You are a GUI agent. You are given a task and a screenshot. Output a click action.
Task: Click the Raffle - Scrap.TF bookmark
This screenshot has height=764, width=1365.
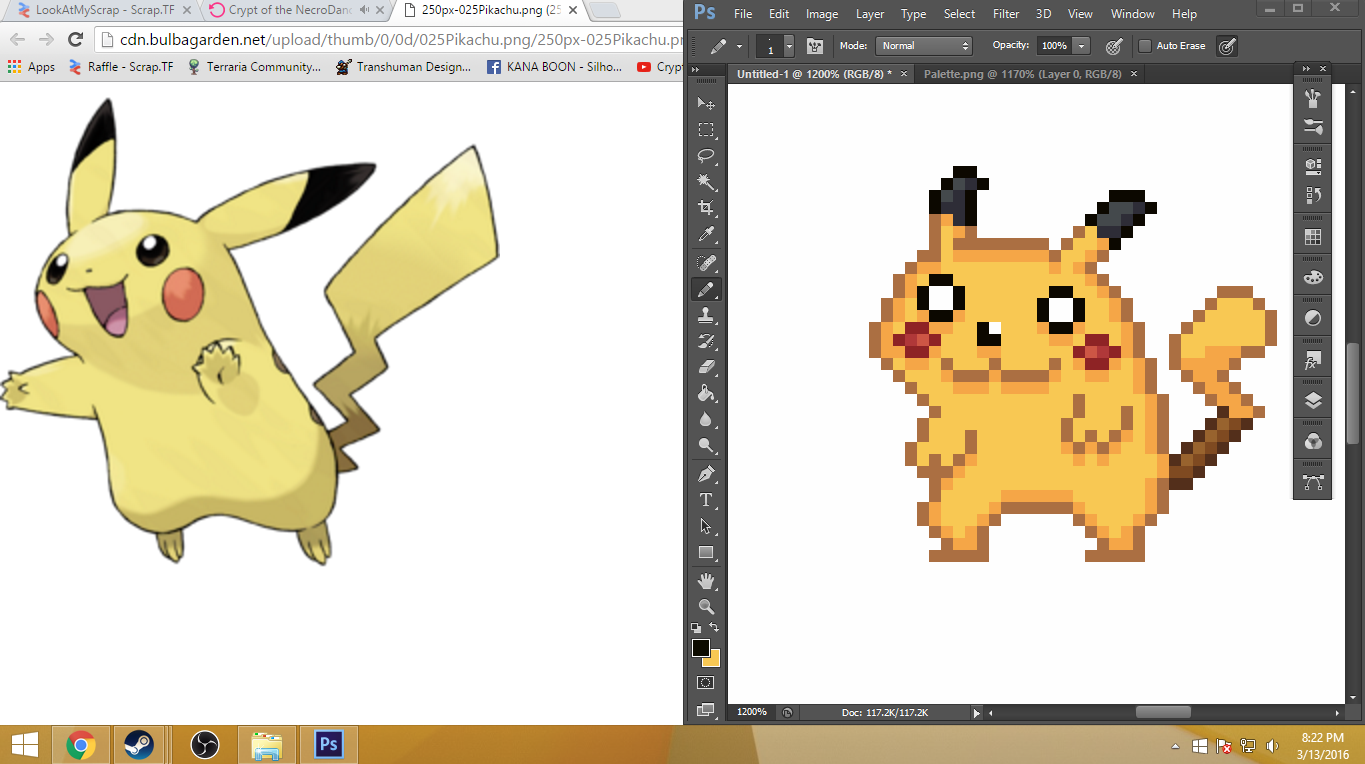click(x=120, y=67)
